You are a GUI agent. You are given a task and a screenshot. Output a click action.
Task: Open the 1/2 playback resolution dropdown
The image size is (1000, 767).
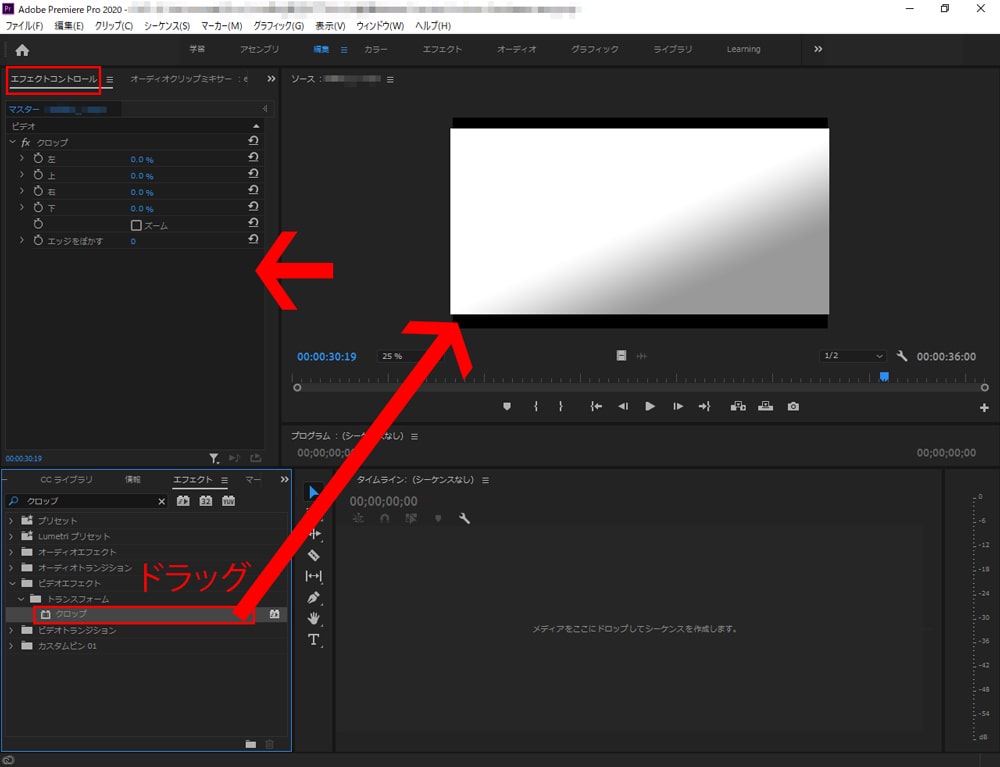[852, 356]
